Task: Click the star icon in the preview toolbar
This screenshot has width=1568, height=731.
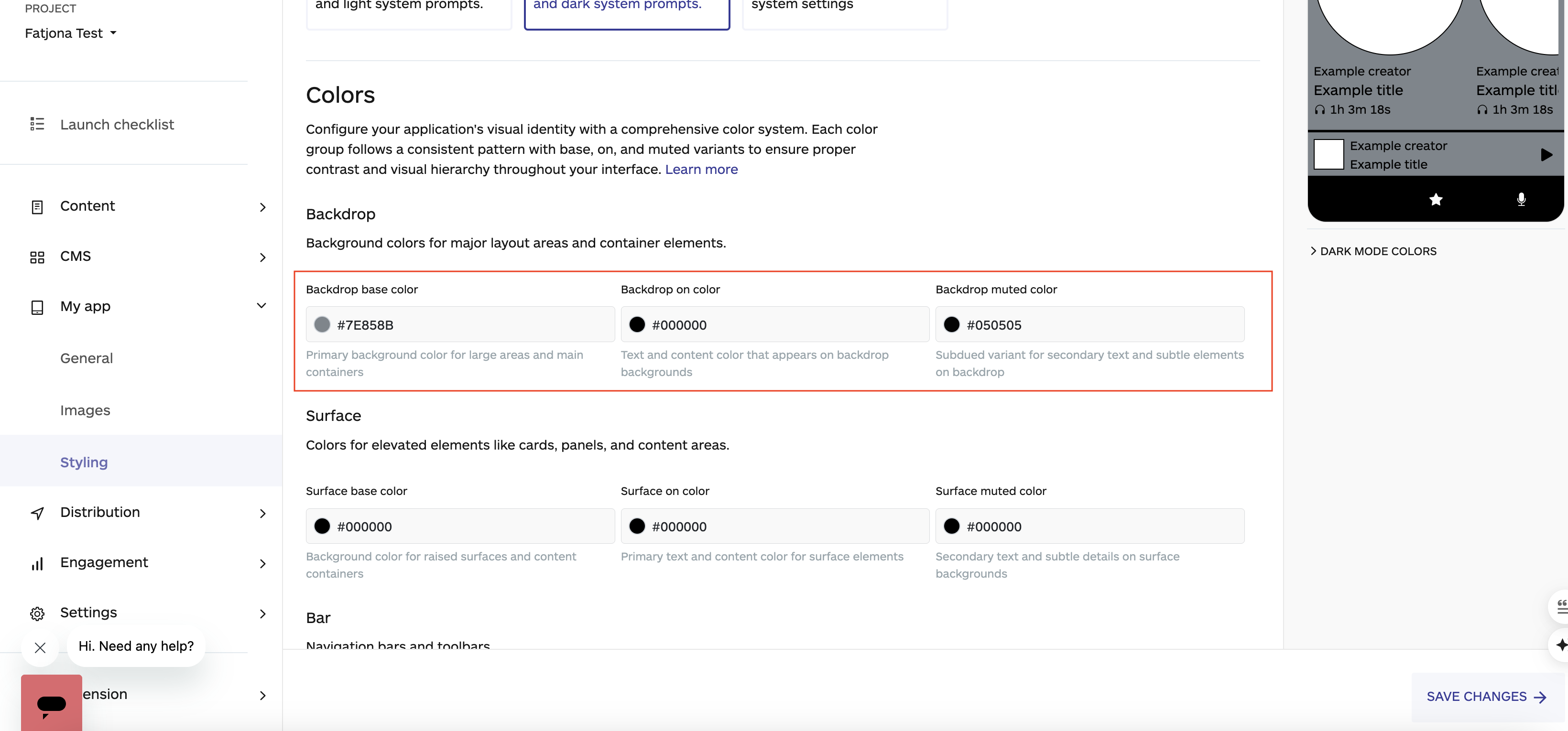Action: [x=1436, y=200]
